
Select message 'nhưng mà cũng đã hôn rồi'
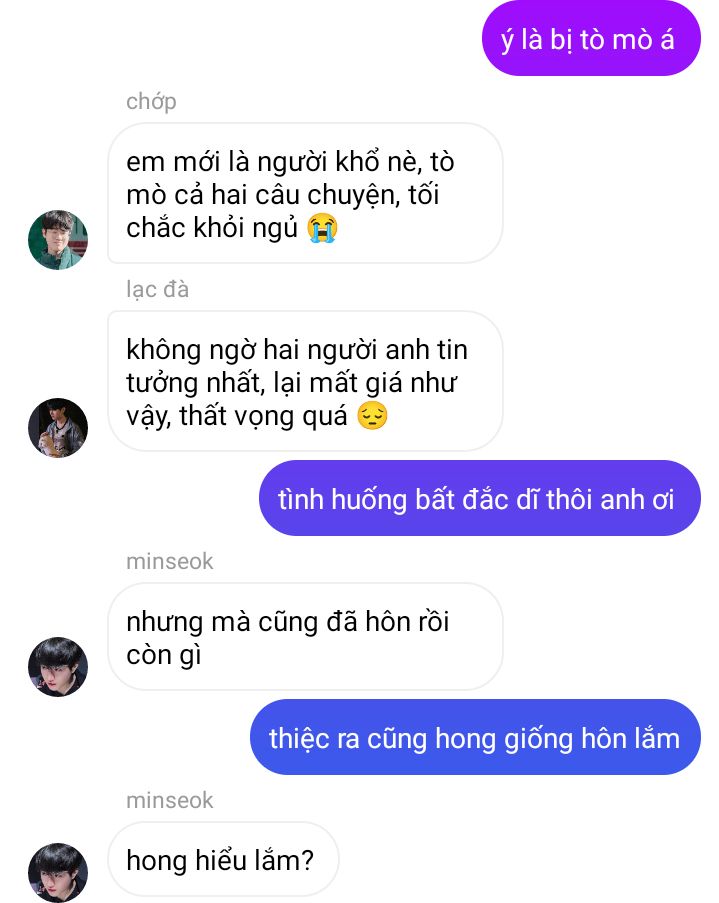pyautogui.click(x=305, y=636)
